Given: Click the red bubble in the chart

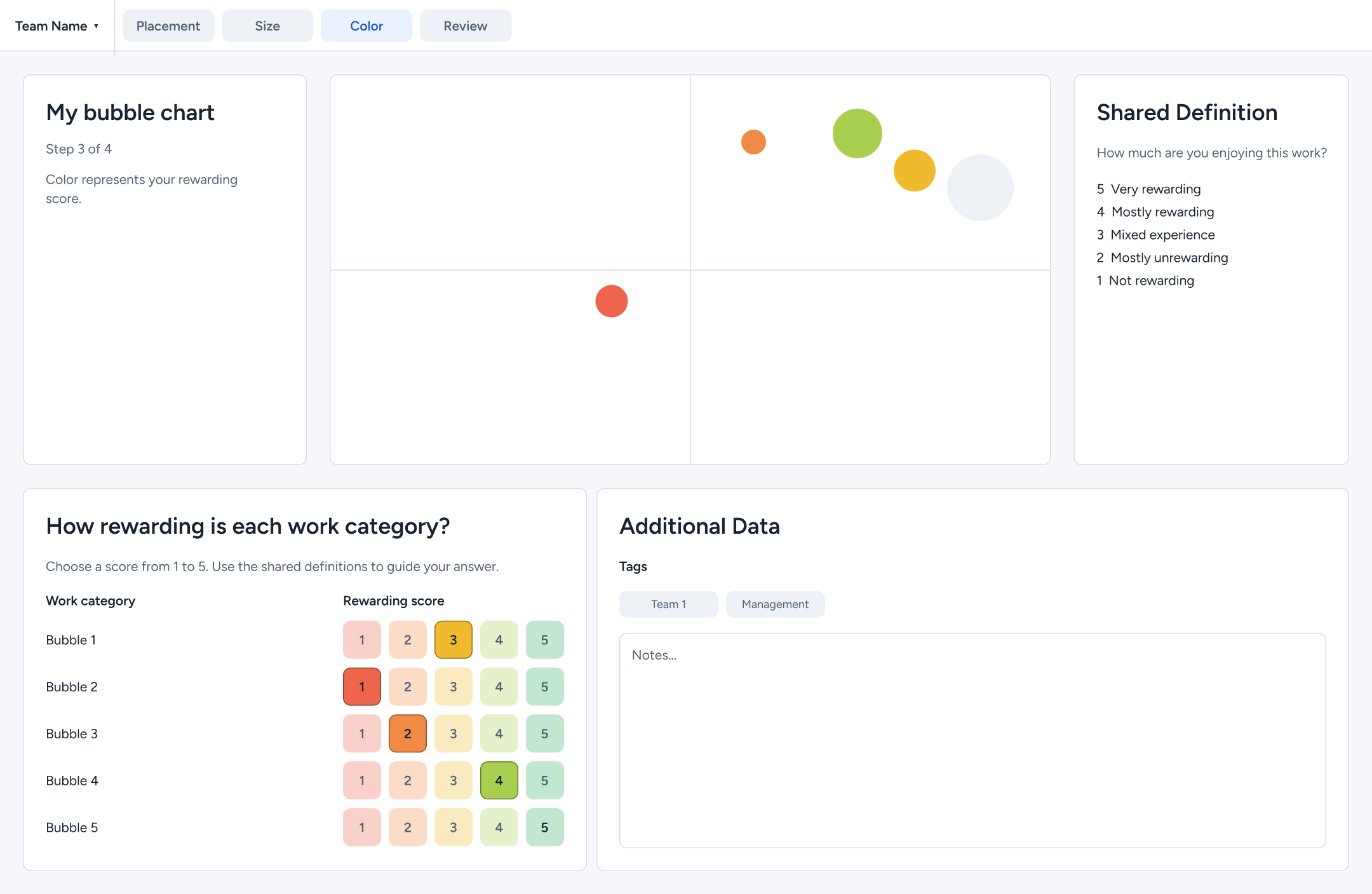Looking at the screenshot, I should pyautogui.click(x=612, y=301).
